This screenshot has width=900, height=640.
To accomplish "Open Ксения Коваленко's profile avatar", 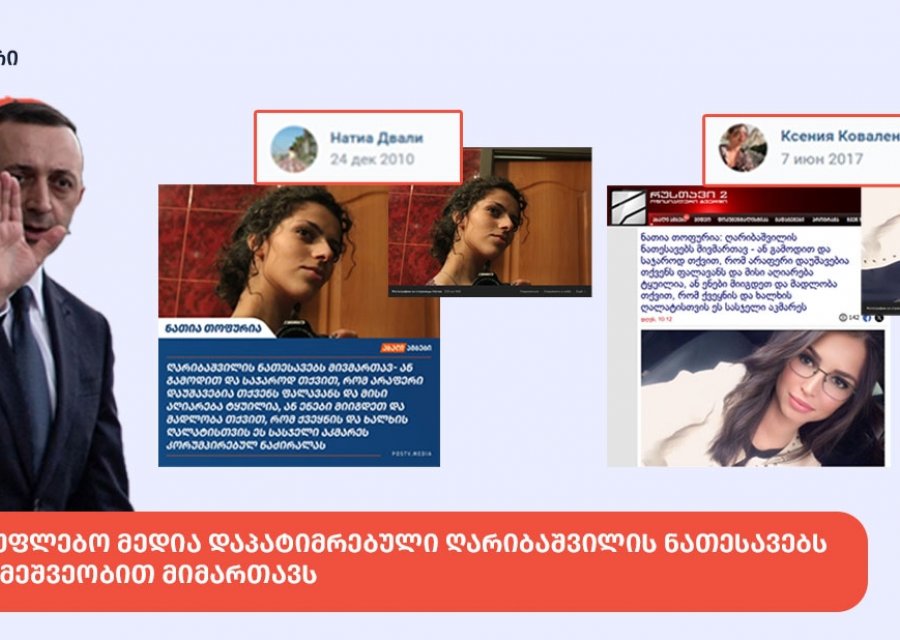I will [744, 145].
